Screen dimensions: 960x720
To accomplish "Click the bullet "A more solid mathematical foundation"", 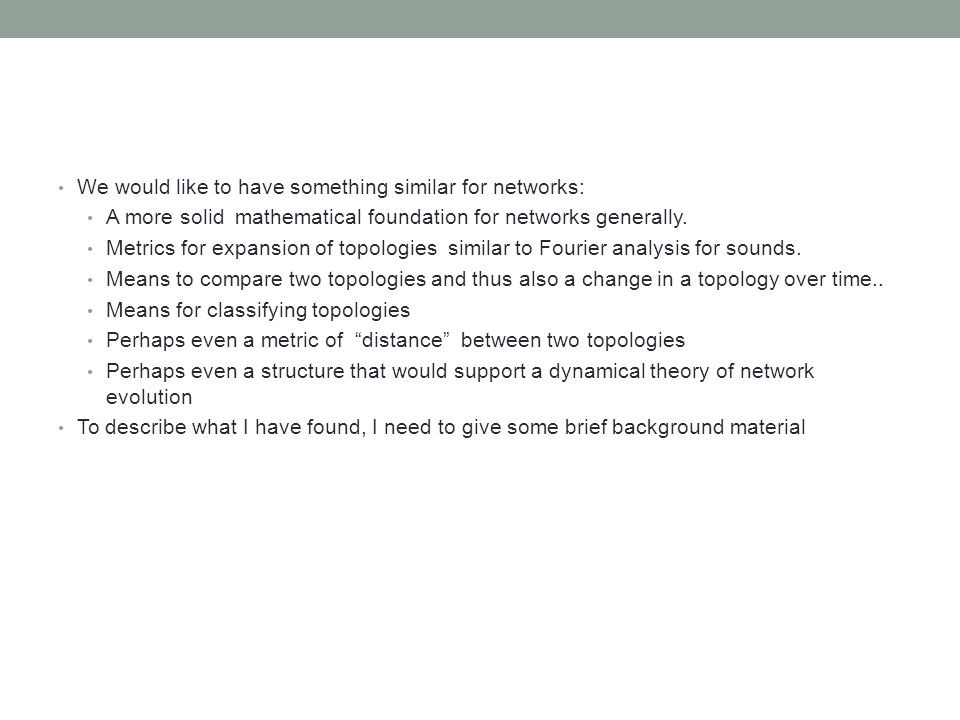I will tap(396, 218).
